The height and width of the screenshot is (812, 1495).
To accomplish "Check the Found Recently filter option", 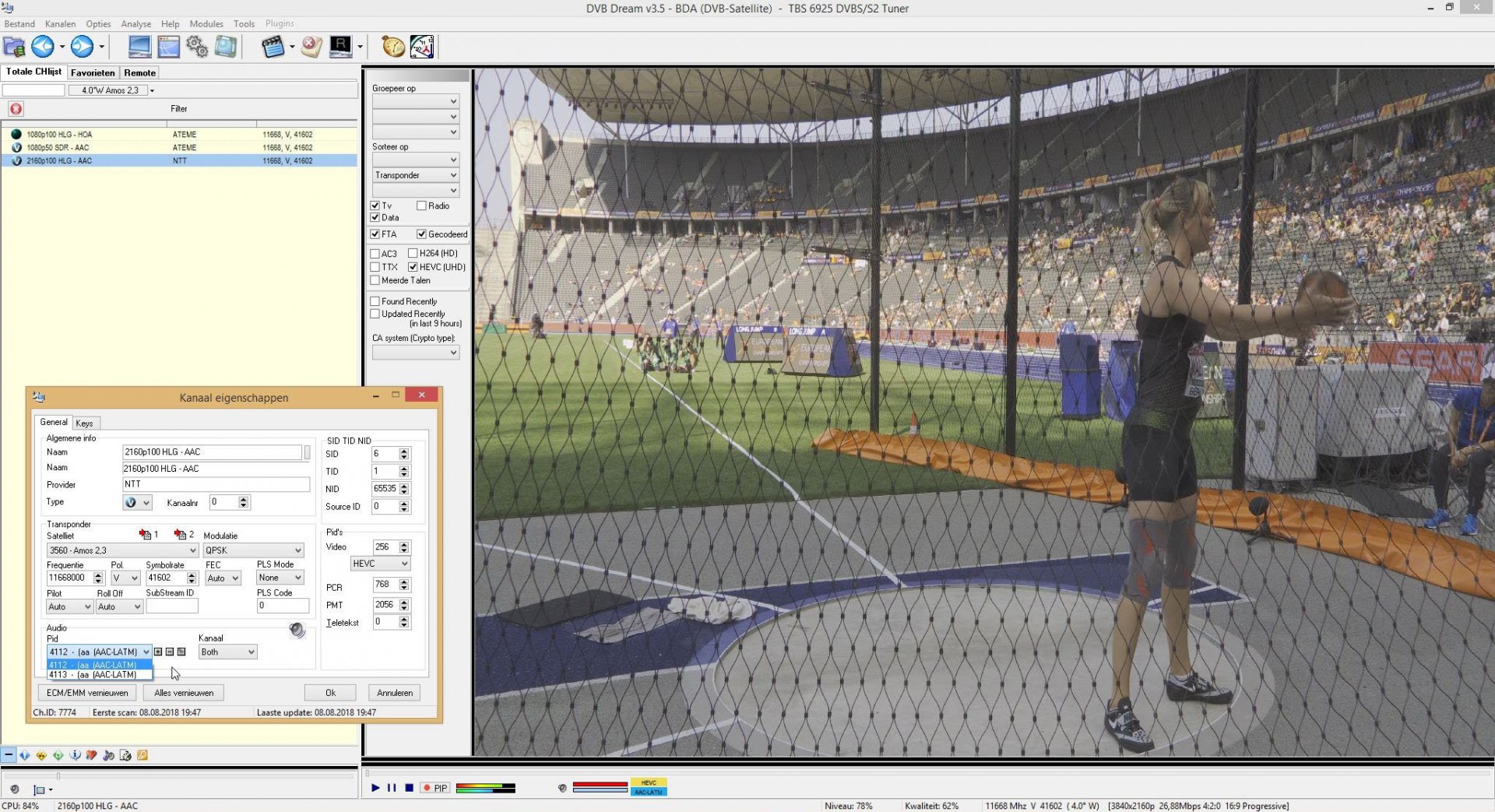I will (x=375, y=301).
